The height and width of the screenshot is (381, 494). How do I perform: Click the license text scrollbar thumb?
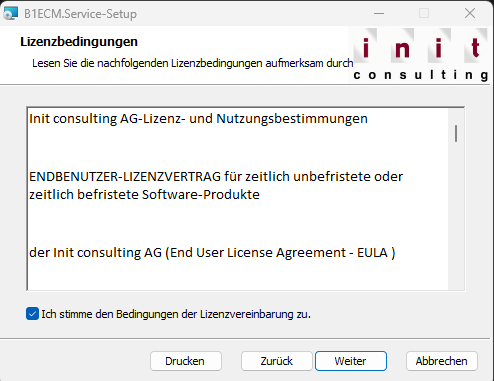[x=456, y=133]
